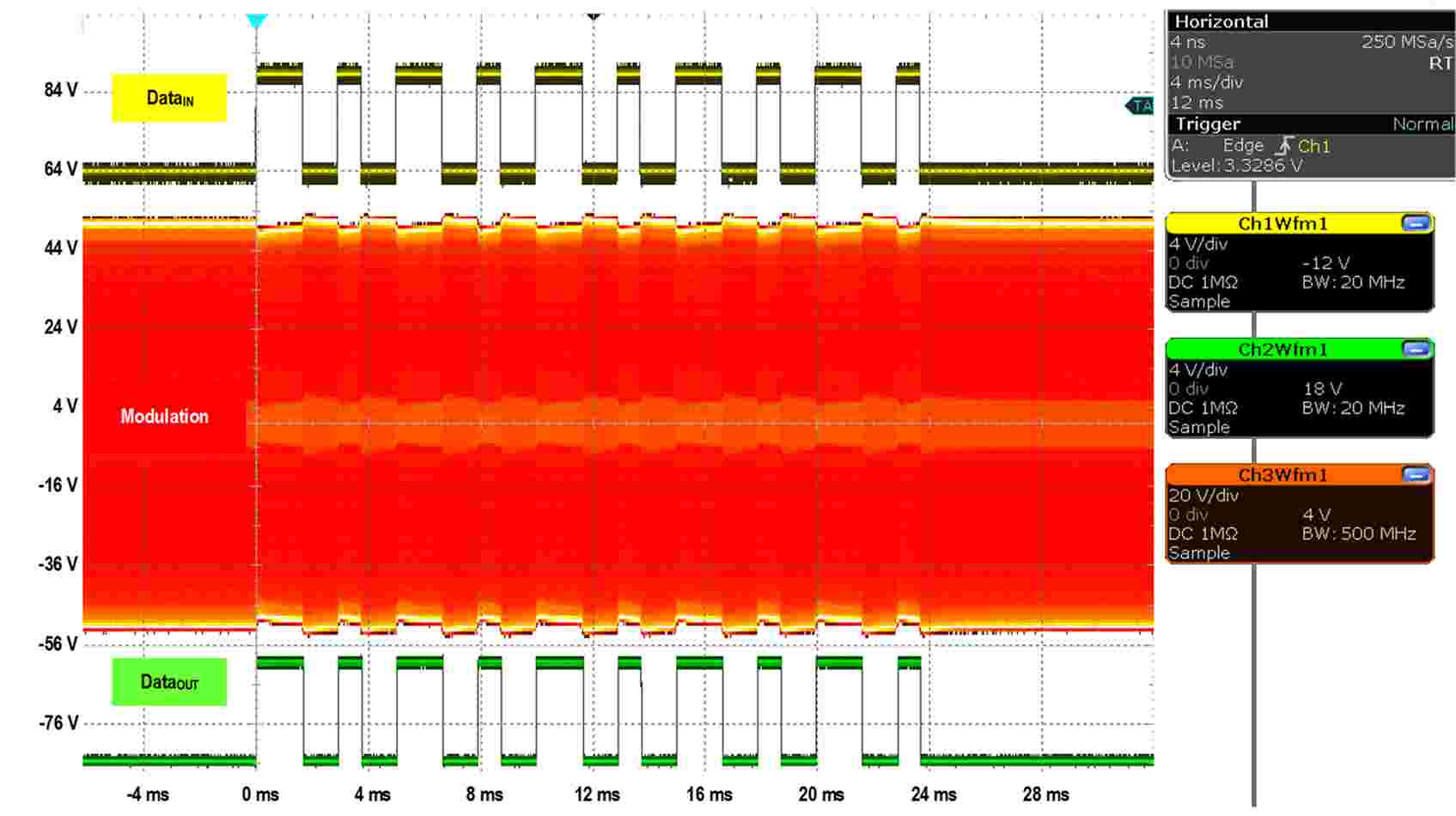
Task: Change the 4 ms/div time scale
Action: tap(1206, 82)
